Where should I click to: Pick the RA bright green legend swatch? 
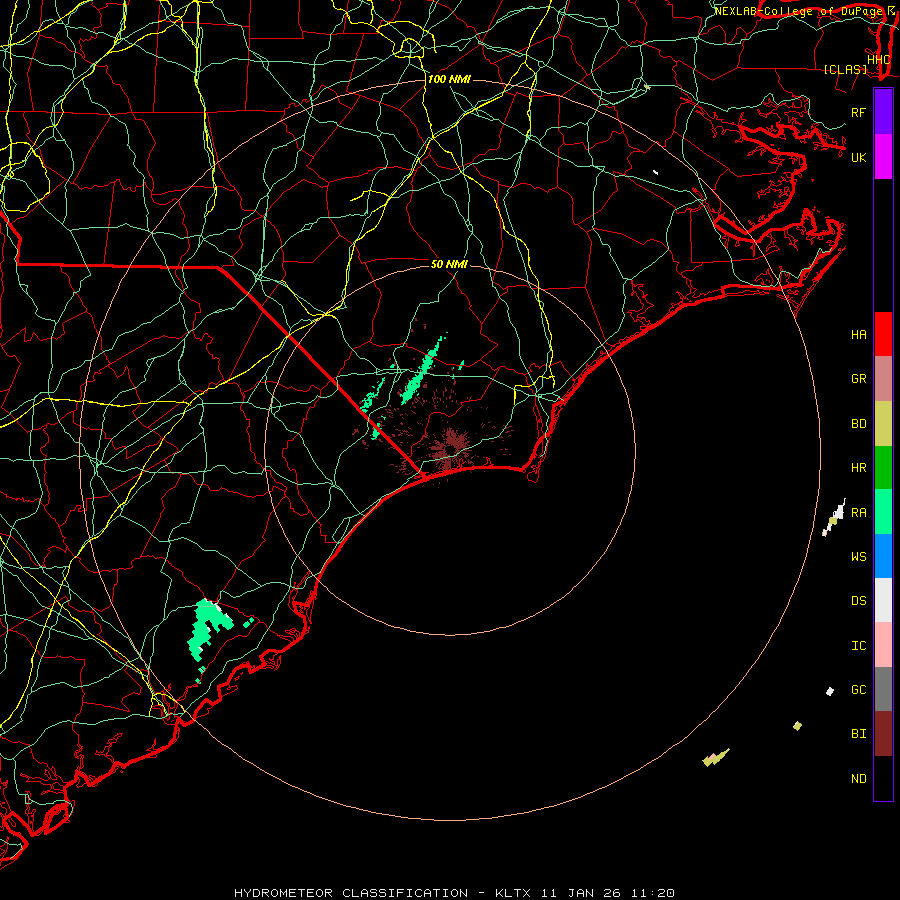point(883,511)
